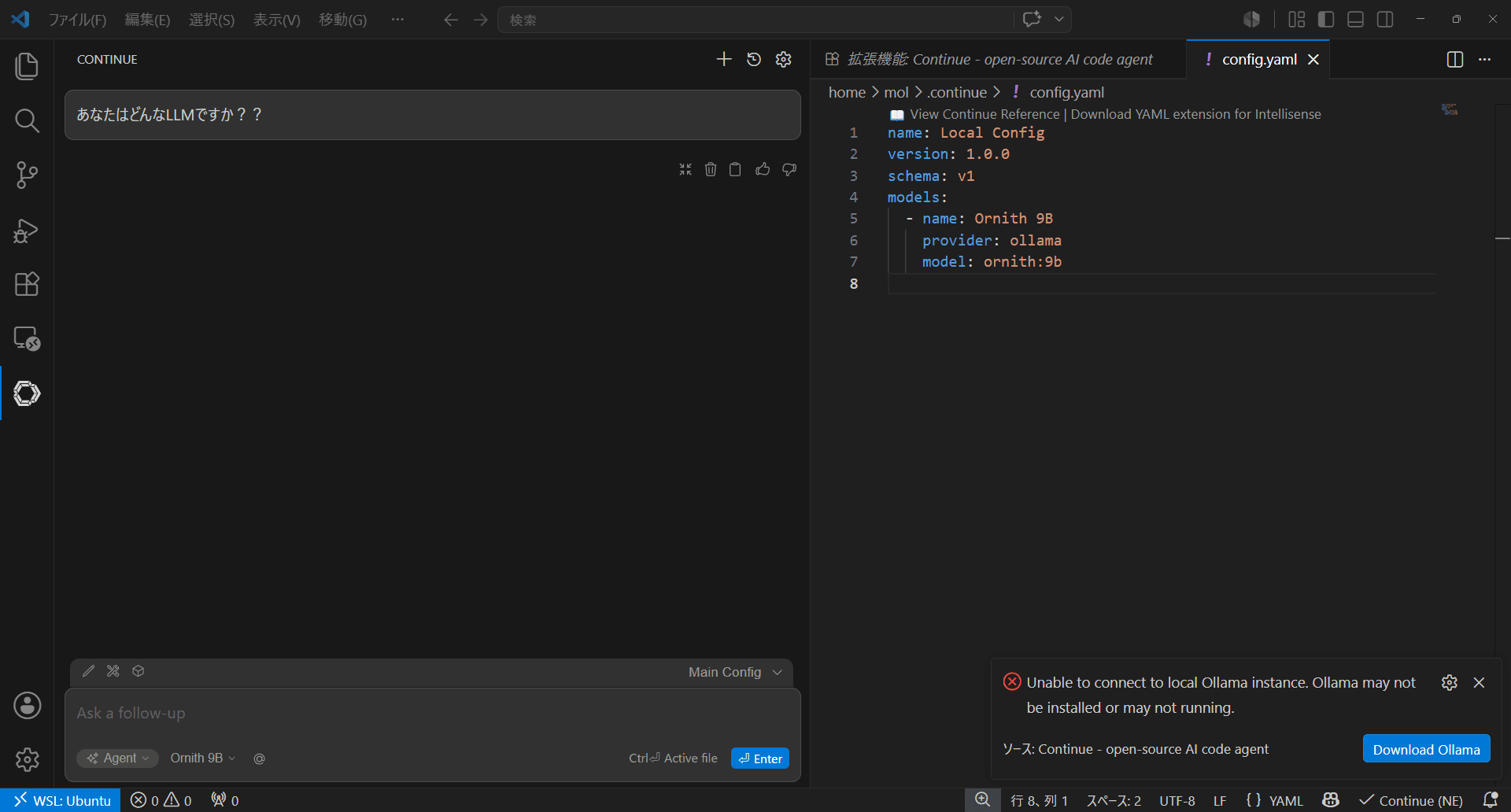Click the Download Ollama button
1511x812 pixels.
coord(1426,749)
